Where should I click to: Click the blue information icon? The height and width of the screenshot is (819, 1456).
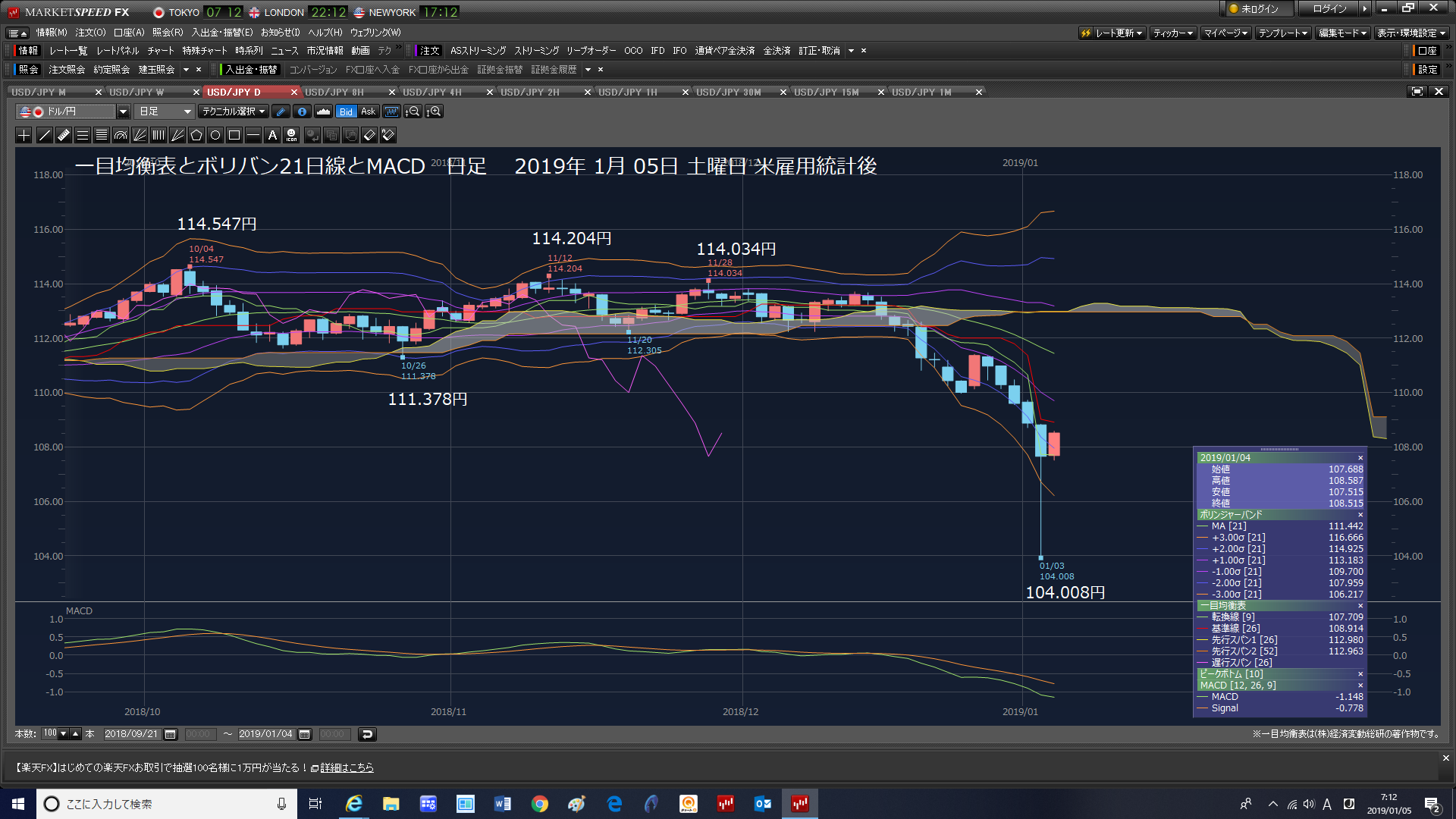click(302, 111)
